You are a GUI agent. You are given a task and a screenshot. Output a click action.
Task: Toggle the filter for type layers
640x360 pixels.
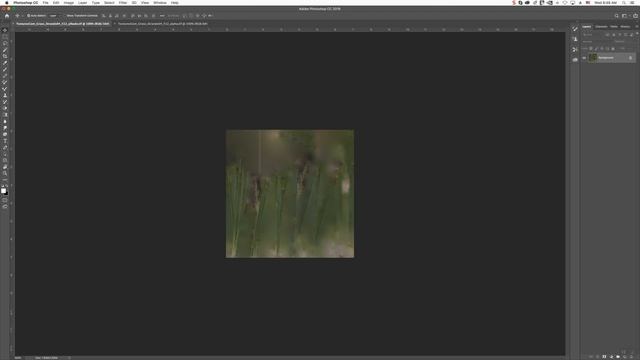620,35
